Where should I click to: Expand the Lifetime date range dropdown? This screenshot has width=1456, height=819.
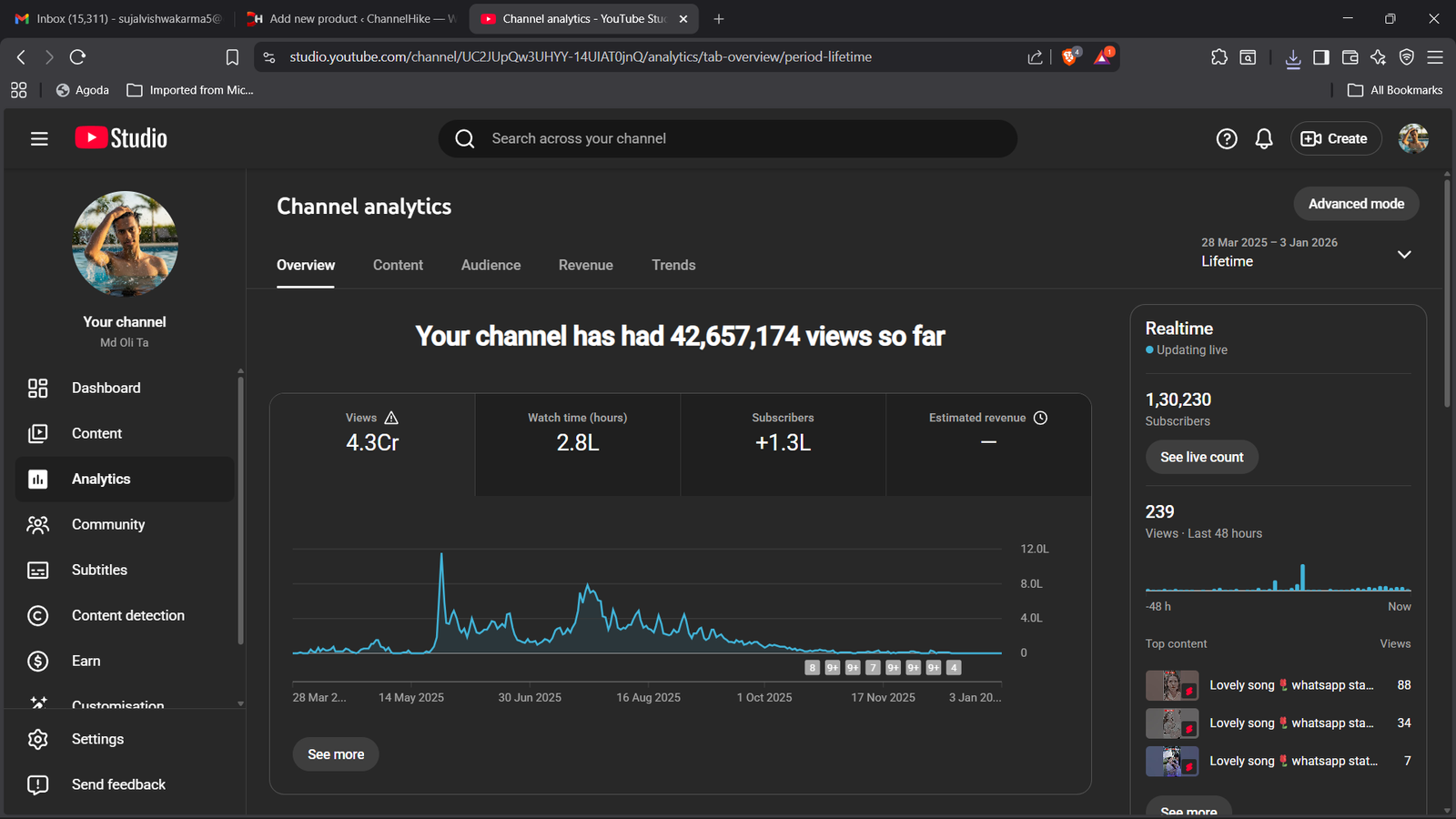click(1404, 254)
